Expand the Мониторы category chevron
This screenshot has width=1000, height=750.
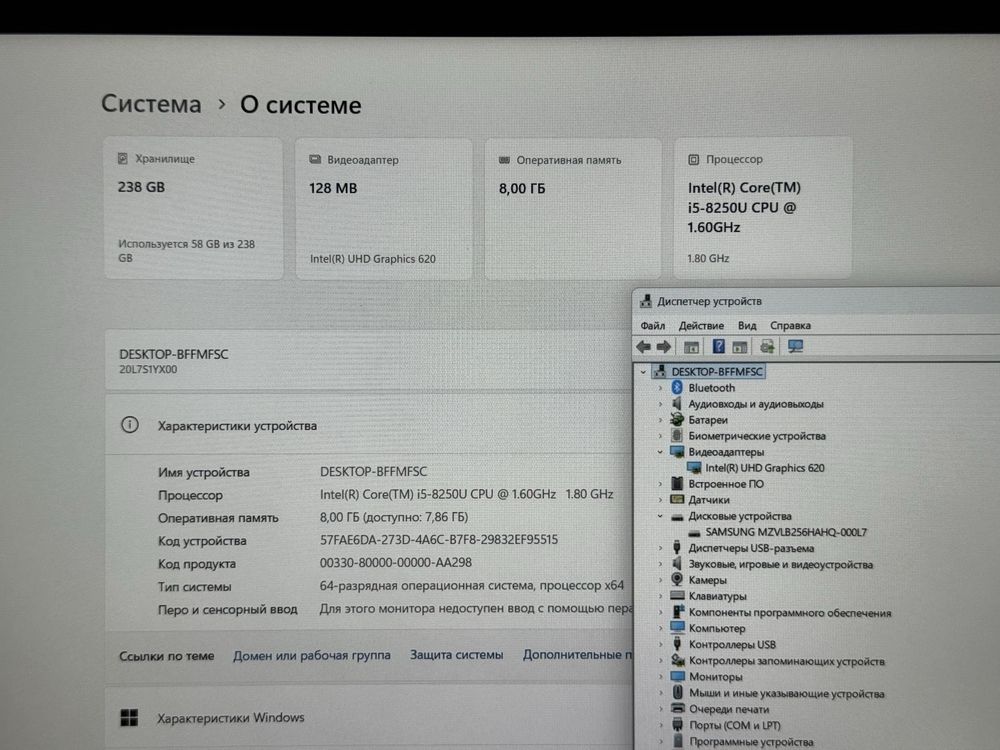[x=661, y=677]
